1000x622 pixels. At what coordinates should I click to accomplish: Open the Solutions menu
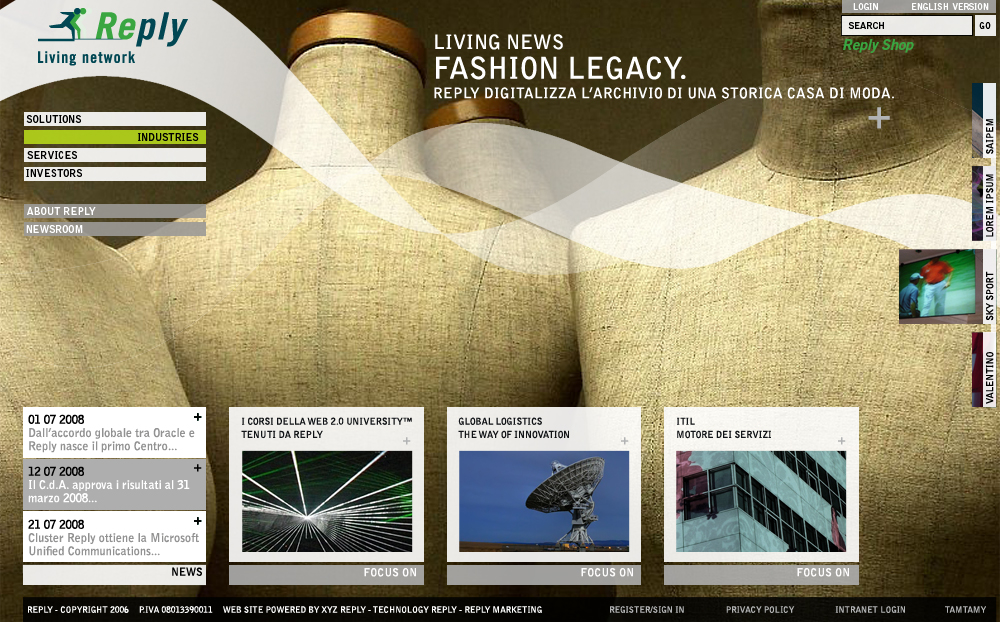click(115, 119)
